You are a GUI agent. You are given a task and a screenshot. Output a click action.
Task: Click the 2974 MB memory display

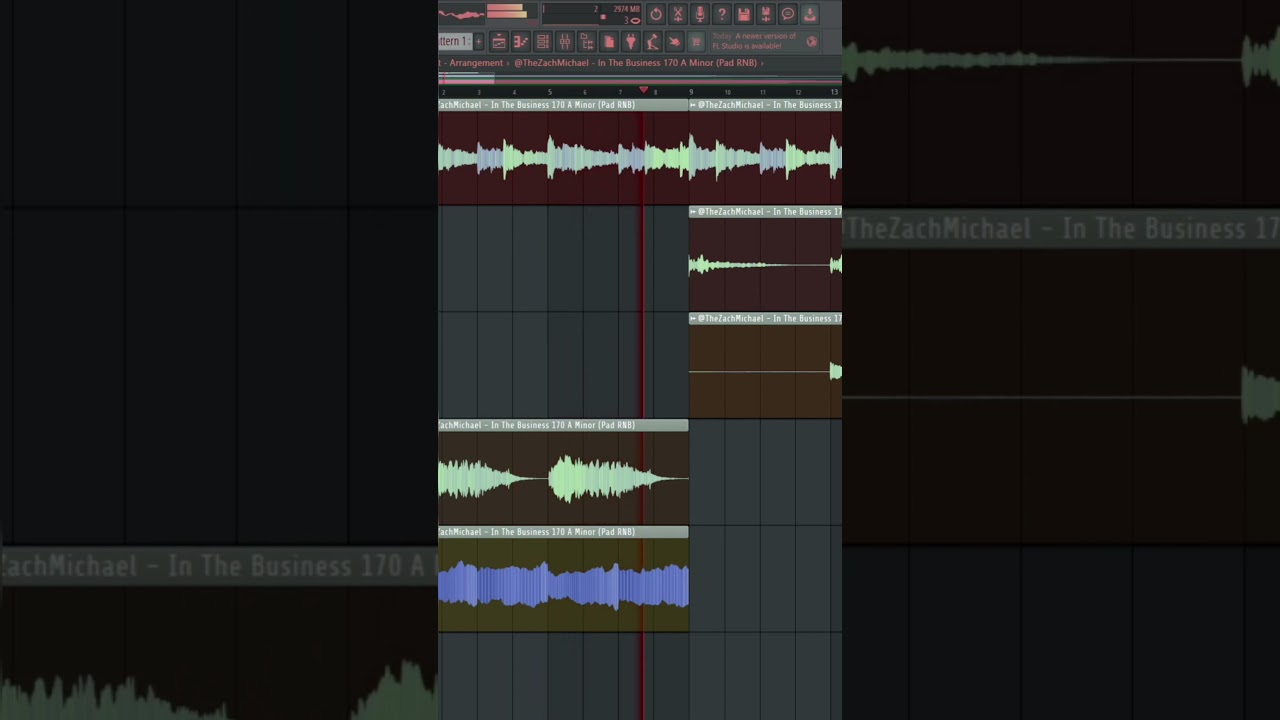click(x=627, y=9)
